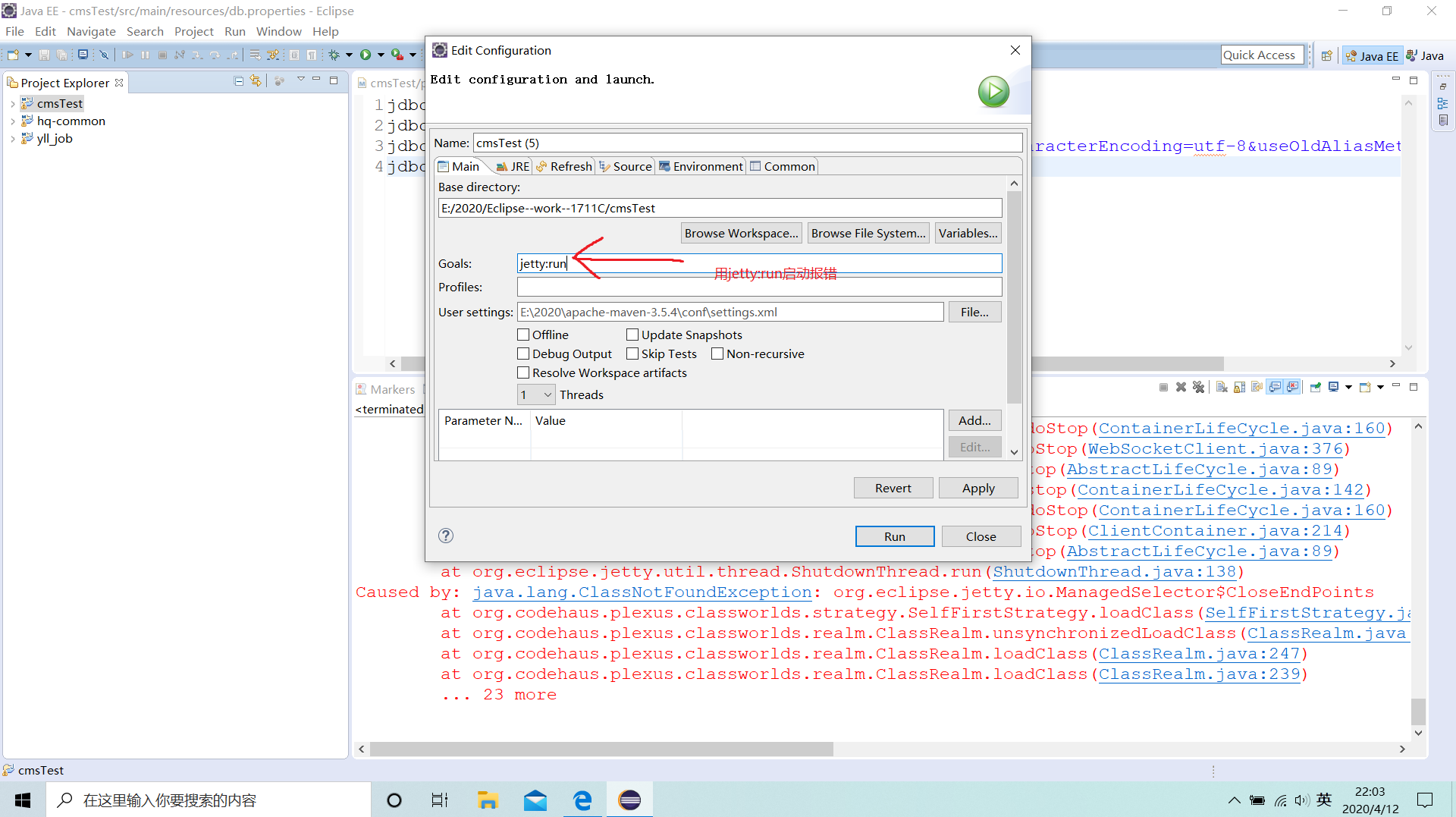Switch to the Source tab

[x=626, y=166]
